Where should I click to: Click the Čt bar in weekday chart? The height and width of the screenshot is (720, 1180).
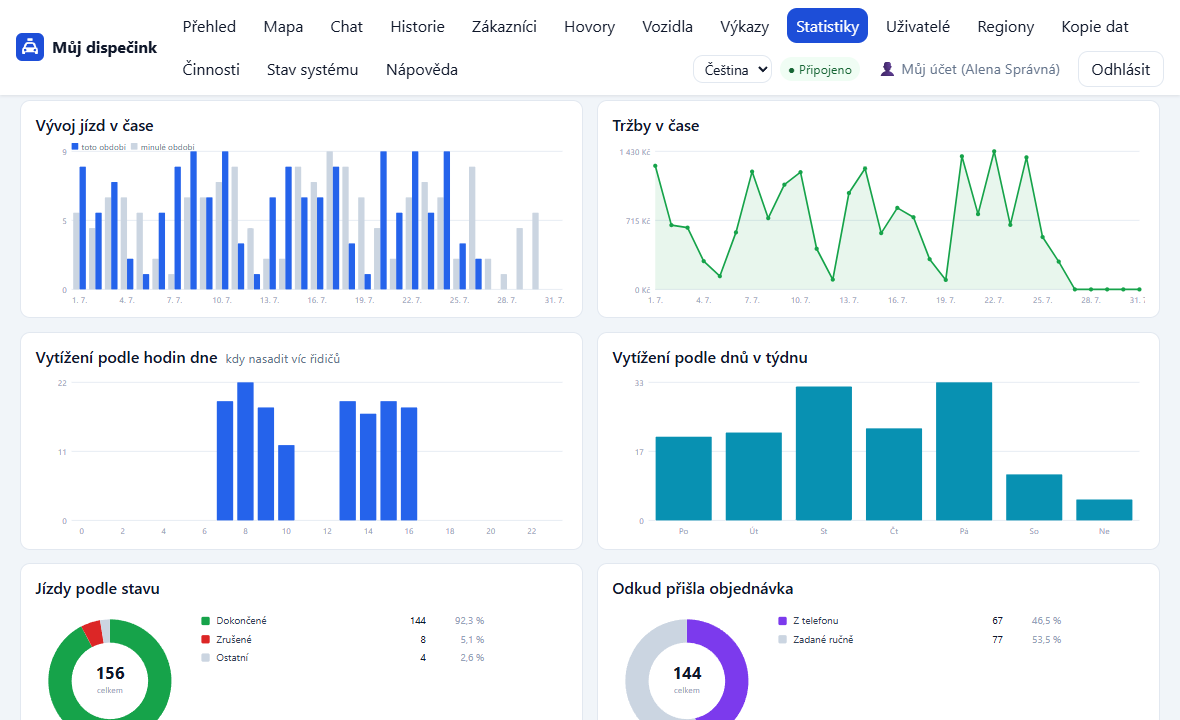(x=894, y=475)
